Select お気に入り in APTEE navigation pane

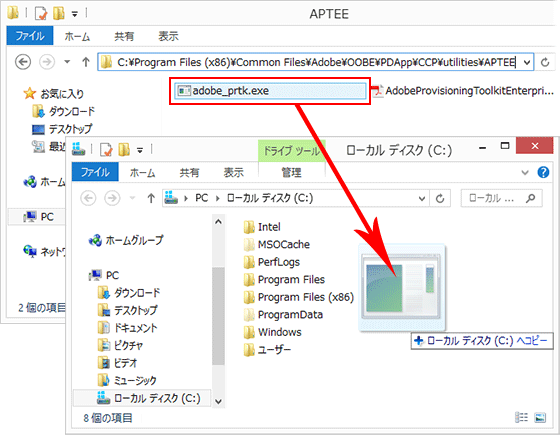click(x=54, y=94)
